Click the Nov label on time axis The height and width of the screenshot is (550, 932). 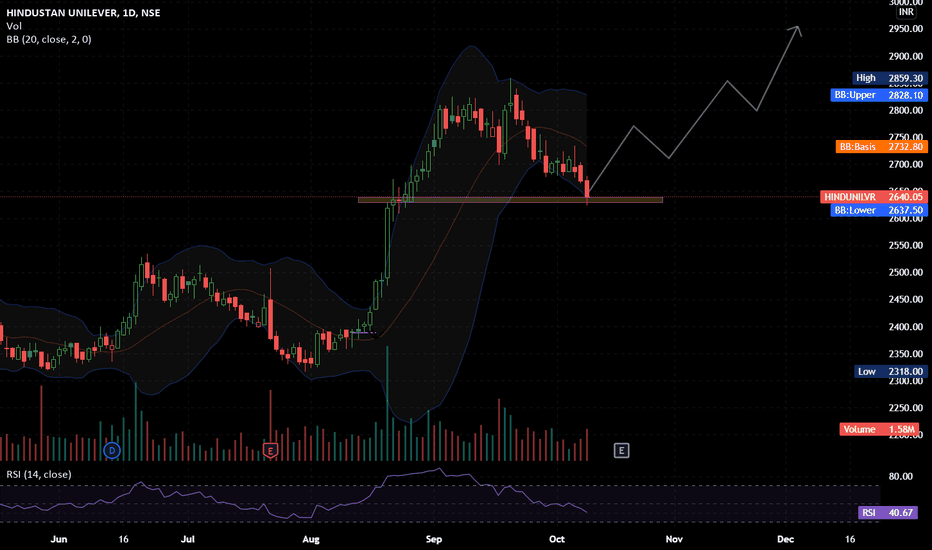pos(674,539)
